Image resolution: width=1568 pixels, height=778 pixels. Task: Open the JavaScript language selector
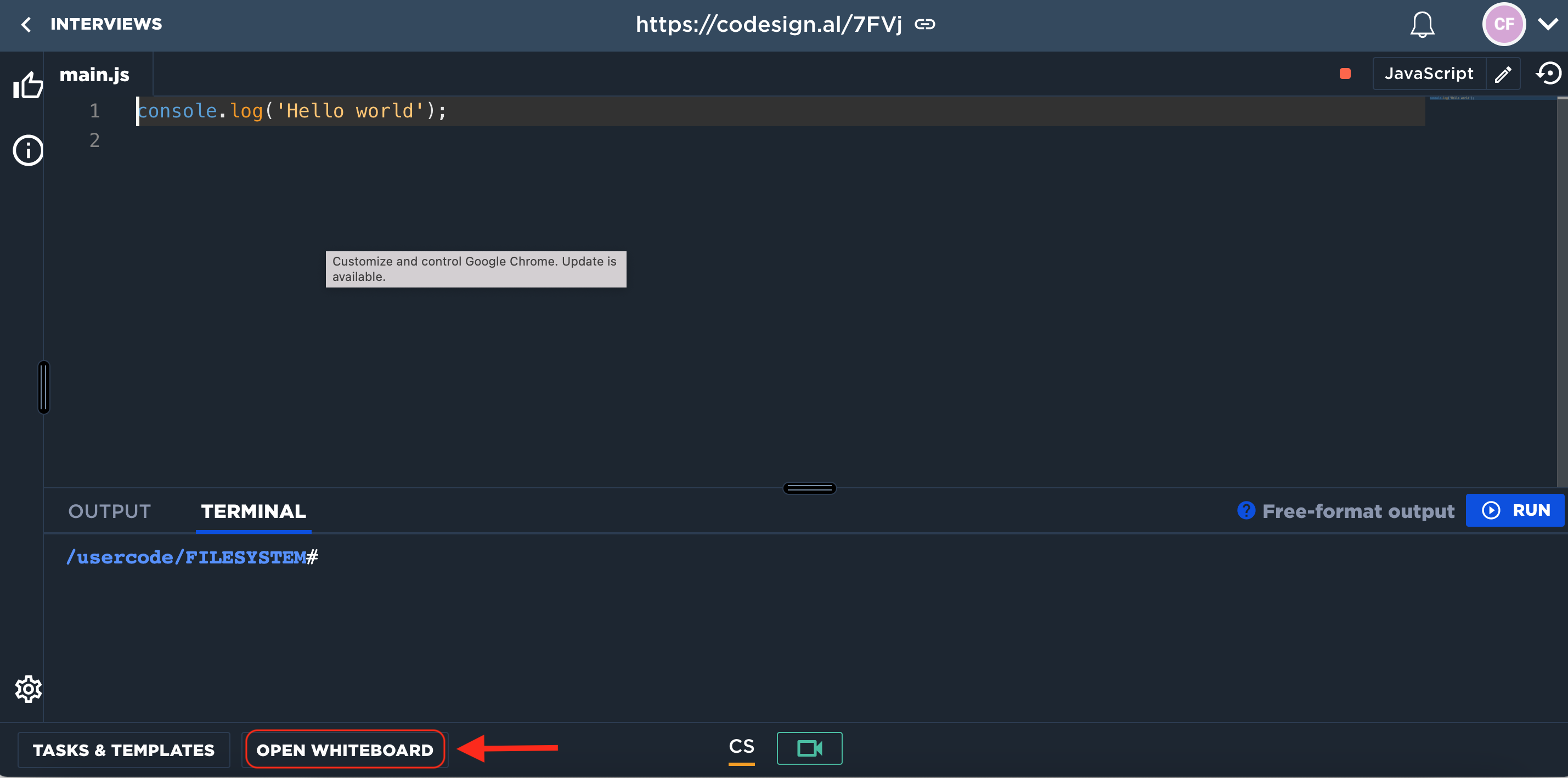coord(1429,74)
